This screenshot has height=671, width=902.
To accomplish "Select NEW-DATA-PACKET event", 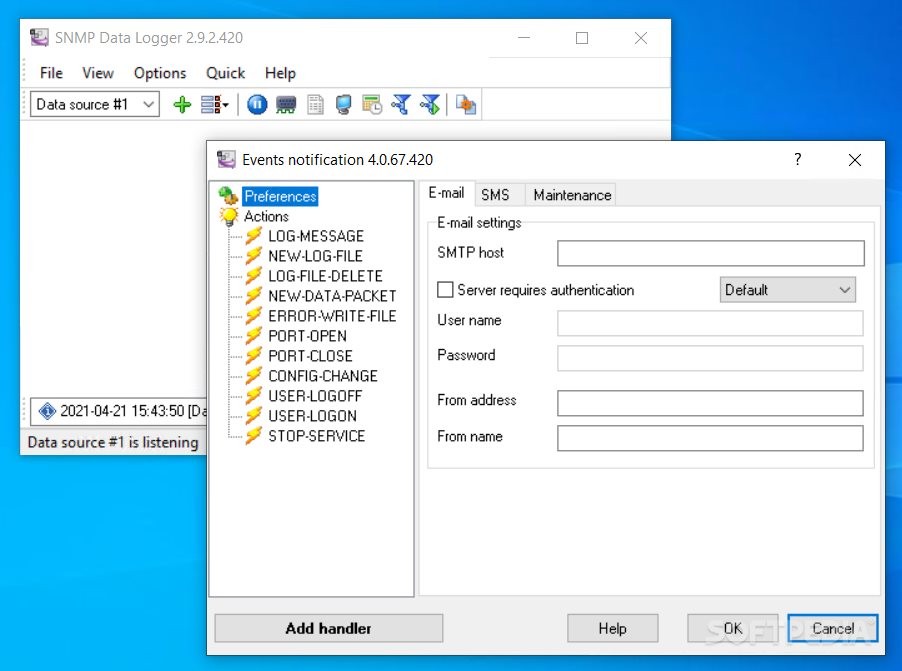I will click(x=332, y=296).
